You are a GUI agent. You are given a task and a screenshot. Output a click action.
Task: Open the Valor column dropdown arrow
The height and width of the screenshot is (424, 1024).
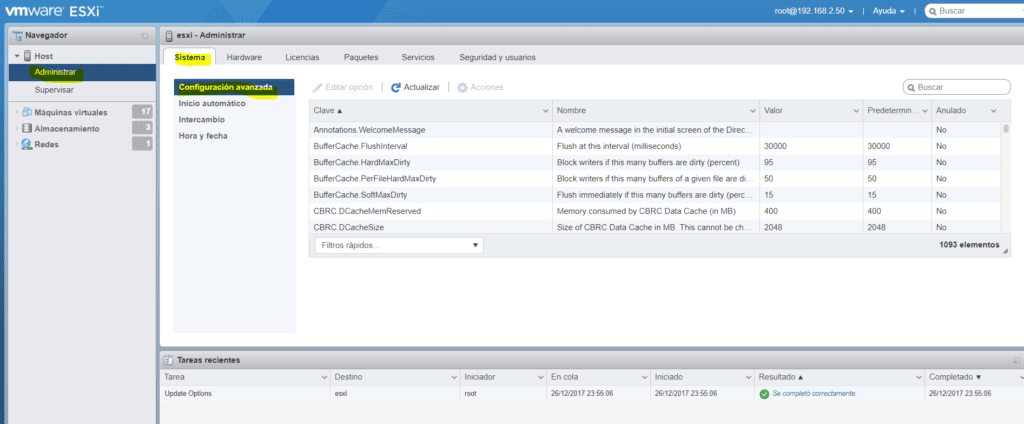pyautogui.click(x=856, y=111)
